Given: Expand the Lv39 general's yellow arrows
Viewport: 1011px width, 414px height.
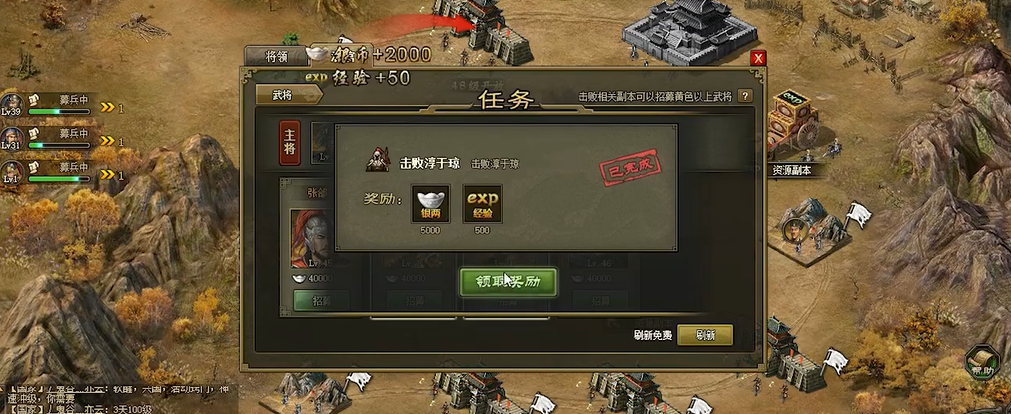Looking at the screenshot, I should pos(108,108).
